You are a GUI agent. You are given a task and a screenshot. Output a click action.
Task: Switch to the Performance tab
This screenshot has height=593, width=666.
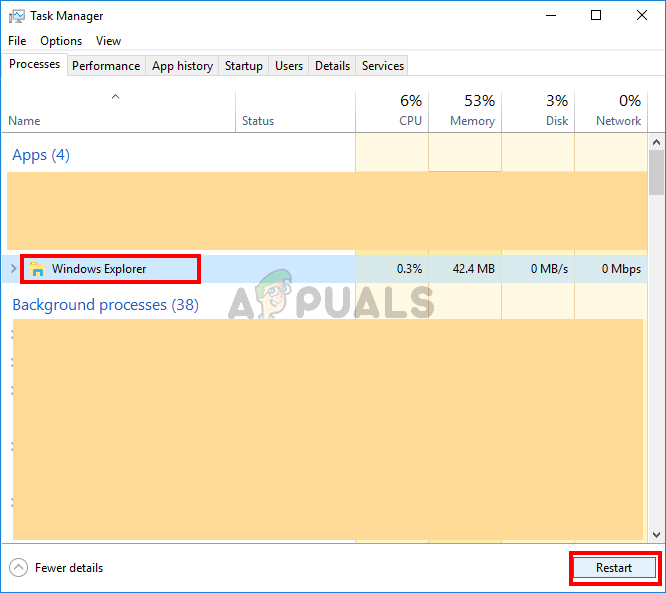(106, 66)
